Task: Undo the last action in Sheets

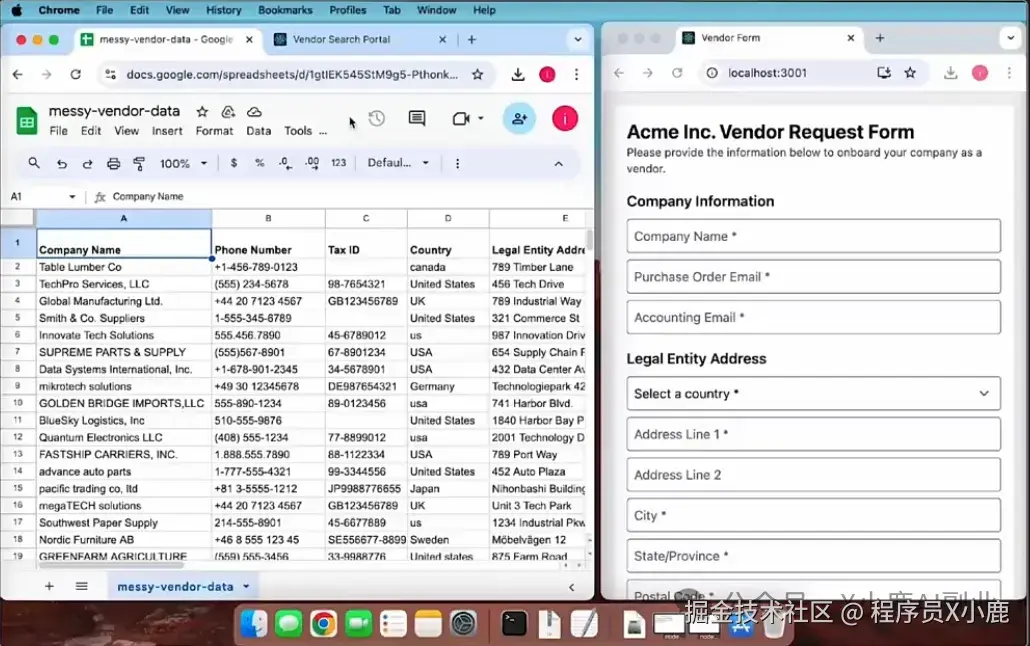Action: pyautogui.click(x=61, y=163)
